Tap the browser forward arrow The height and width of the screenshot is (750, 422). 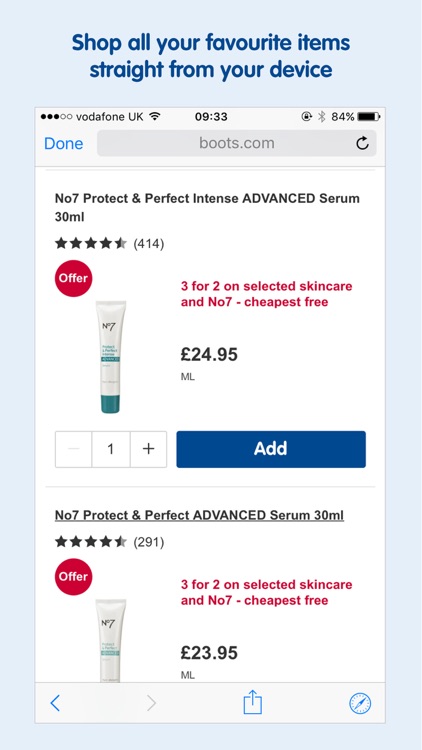(151, 703)
